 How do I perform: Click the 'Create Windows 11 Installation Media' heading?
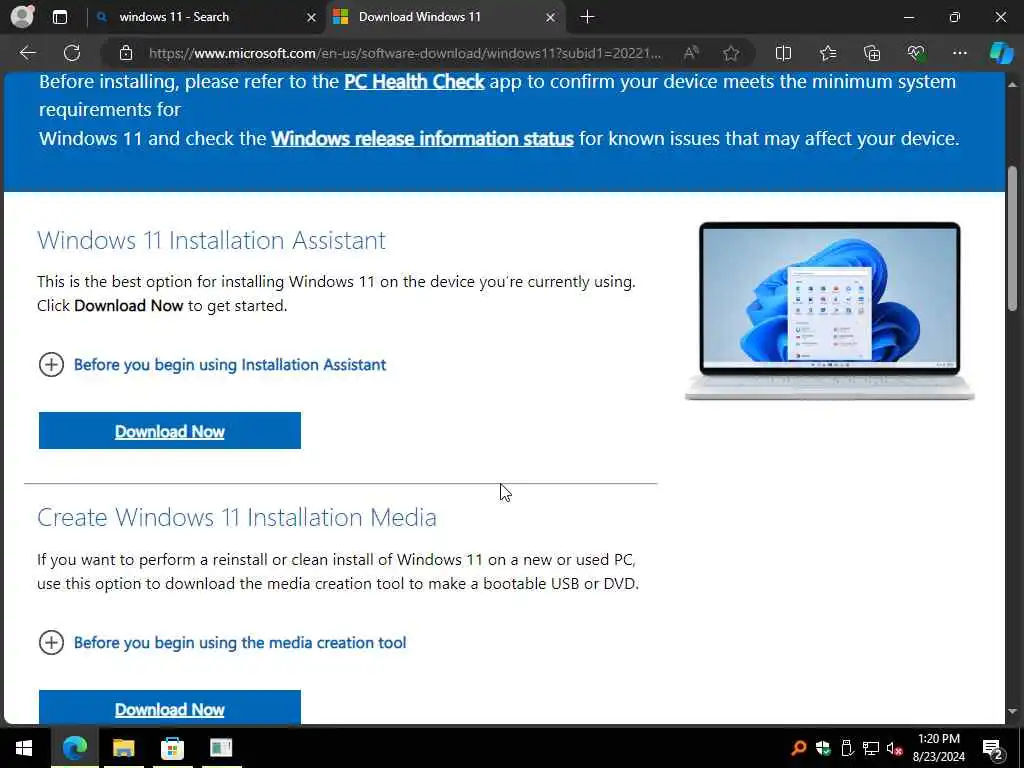[x=236, y=517]
